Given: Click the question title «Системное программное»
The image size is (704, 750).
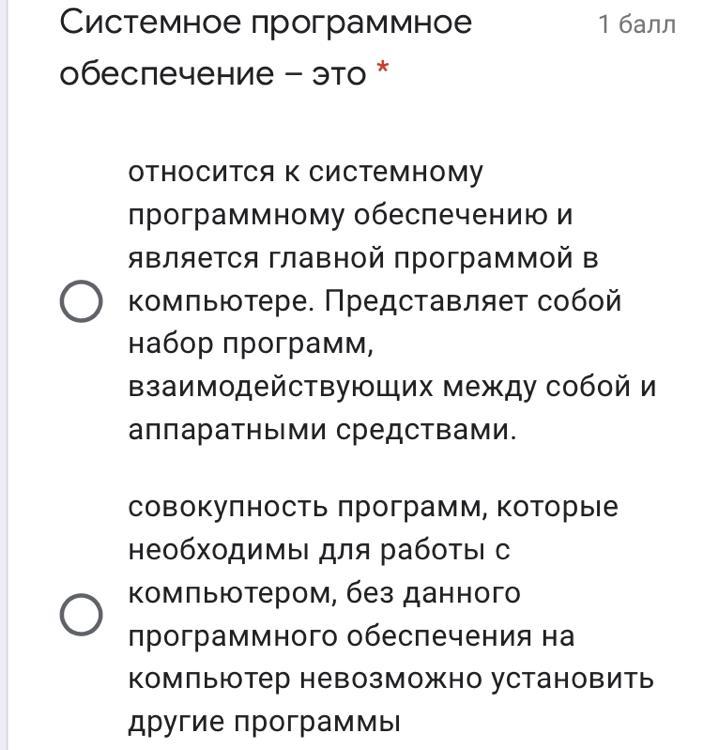Looking at the screenshot, I should point(266,22).
